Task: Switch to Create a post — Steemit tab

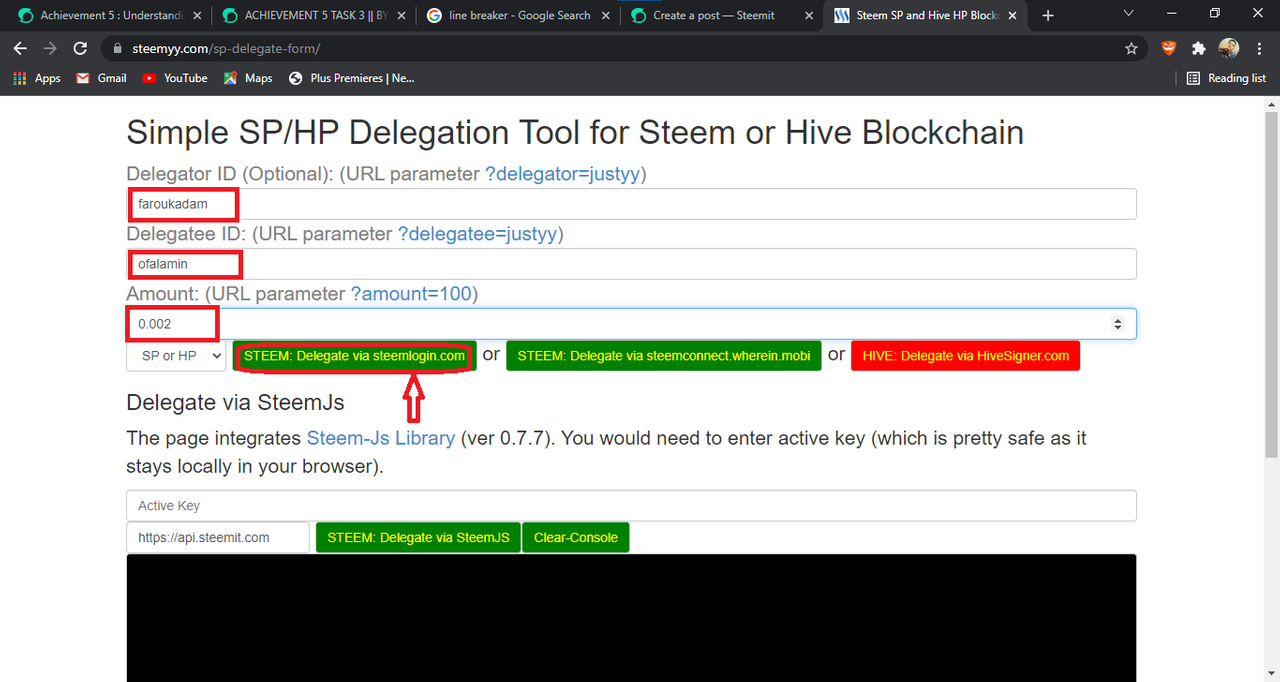Action: 720,15
